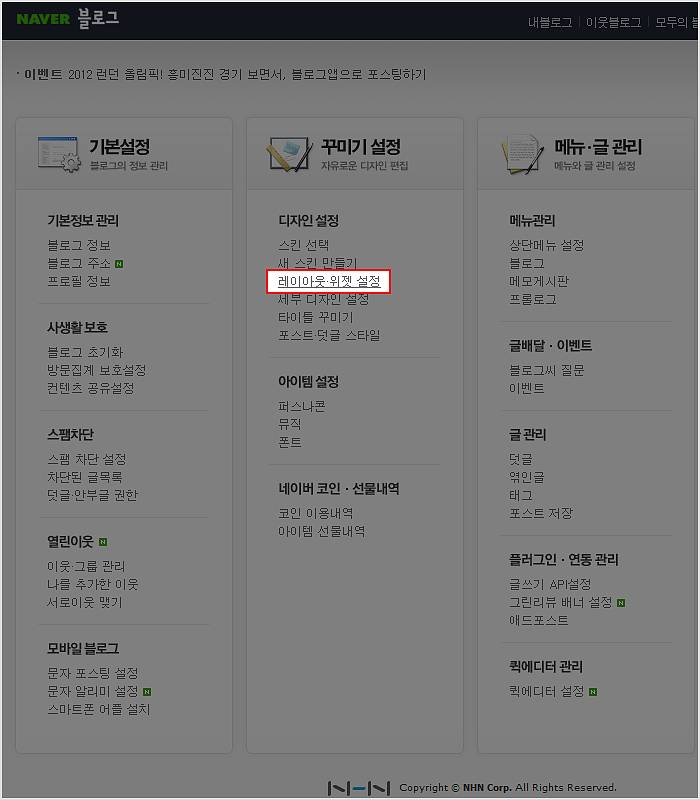Screen dimensions: 700x800
Task: Open the 글쓰기 API설정 link
Action: coord(550,584)
